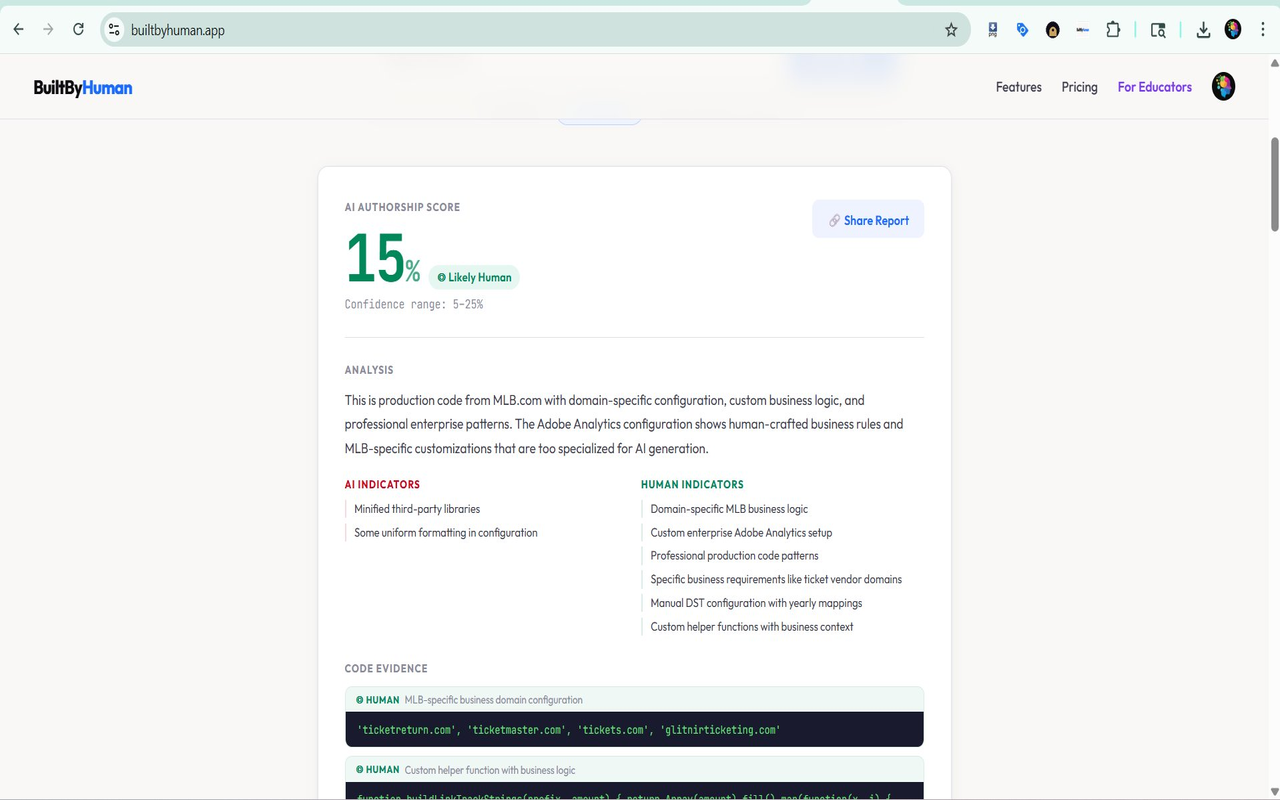
Task: Click the padlock-avatar extension icon
Action: [x=1052, y=29]
